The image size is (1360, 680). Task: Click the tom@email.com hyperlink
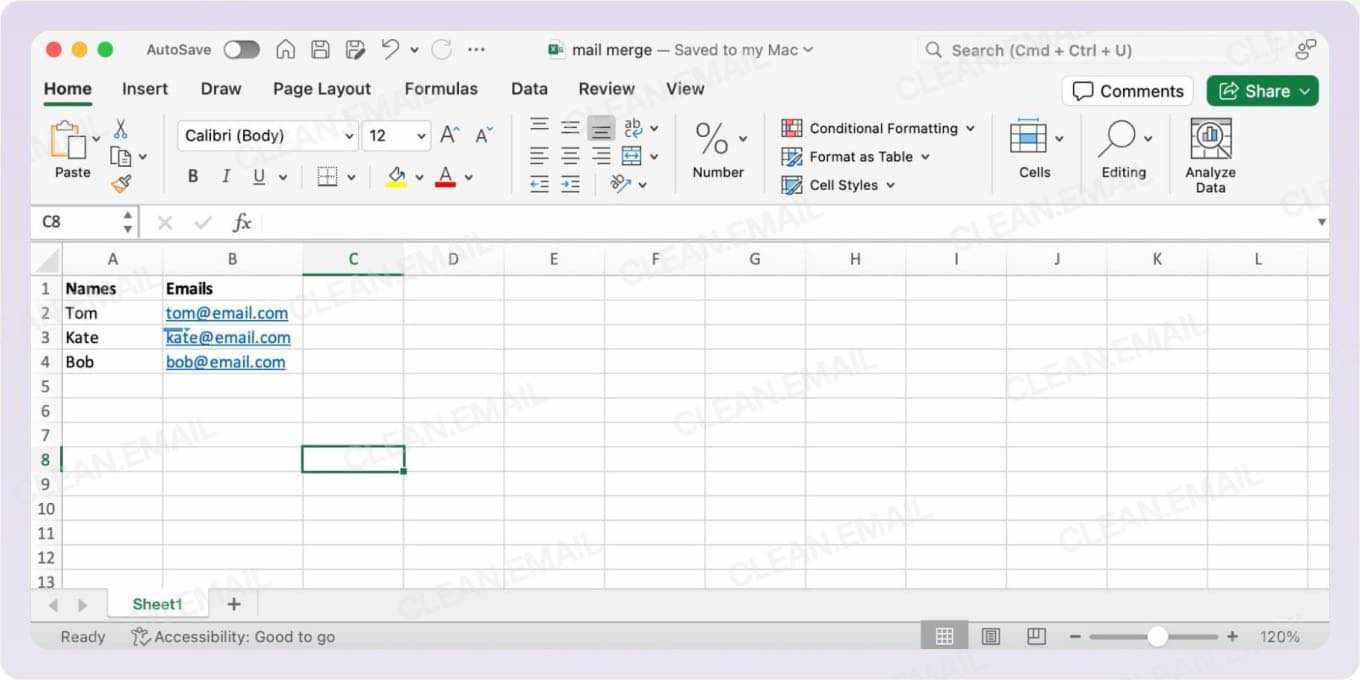(227, 313)
